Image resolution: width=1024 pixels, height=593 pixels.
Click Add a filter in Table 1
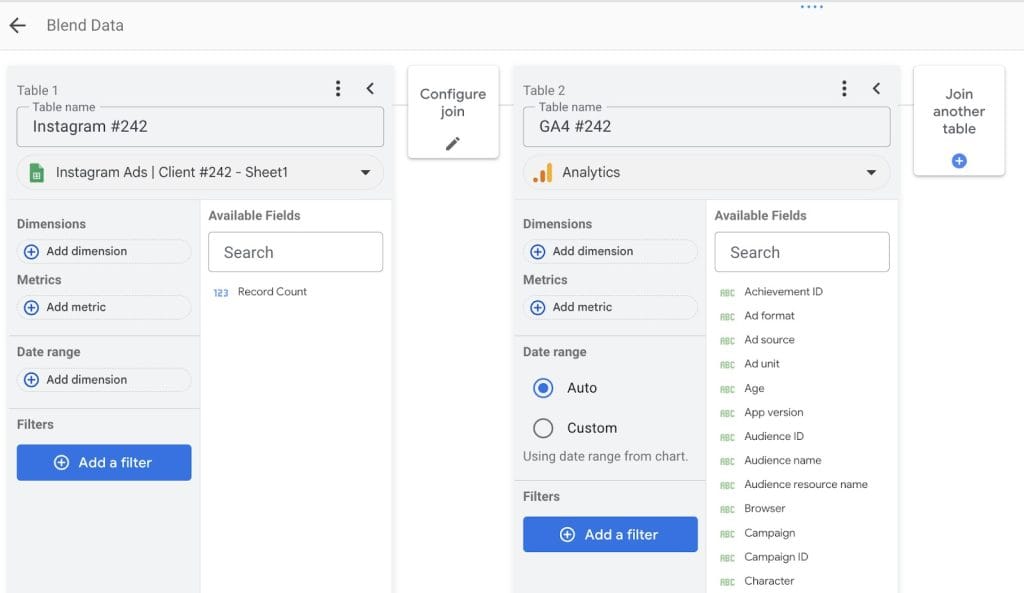104,463
